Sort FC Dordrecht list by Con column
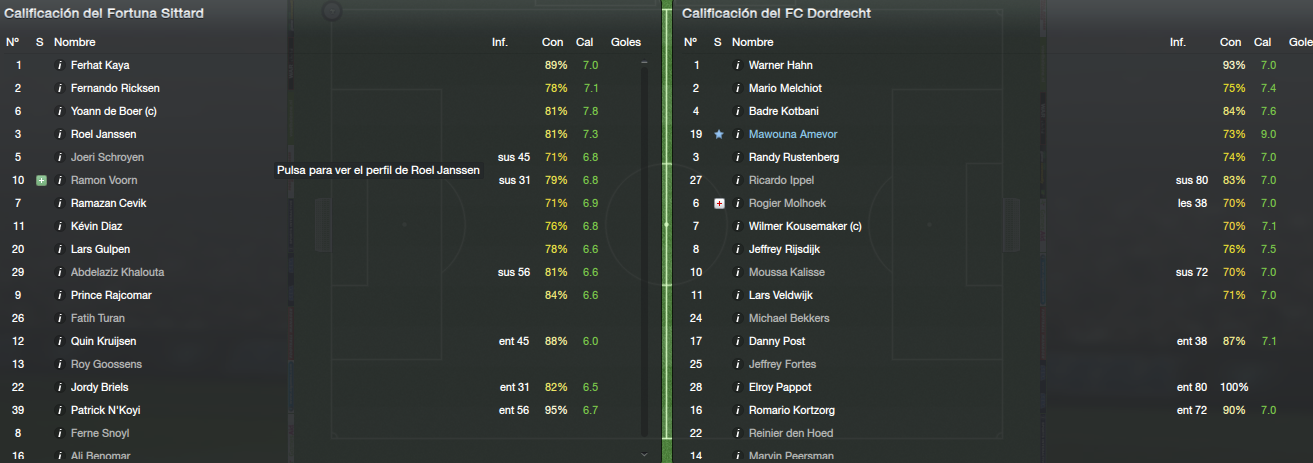 pos(1230,42)
